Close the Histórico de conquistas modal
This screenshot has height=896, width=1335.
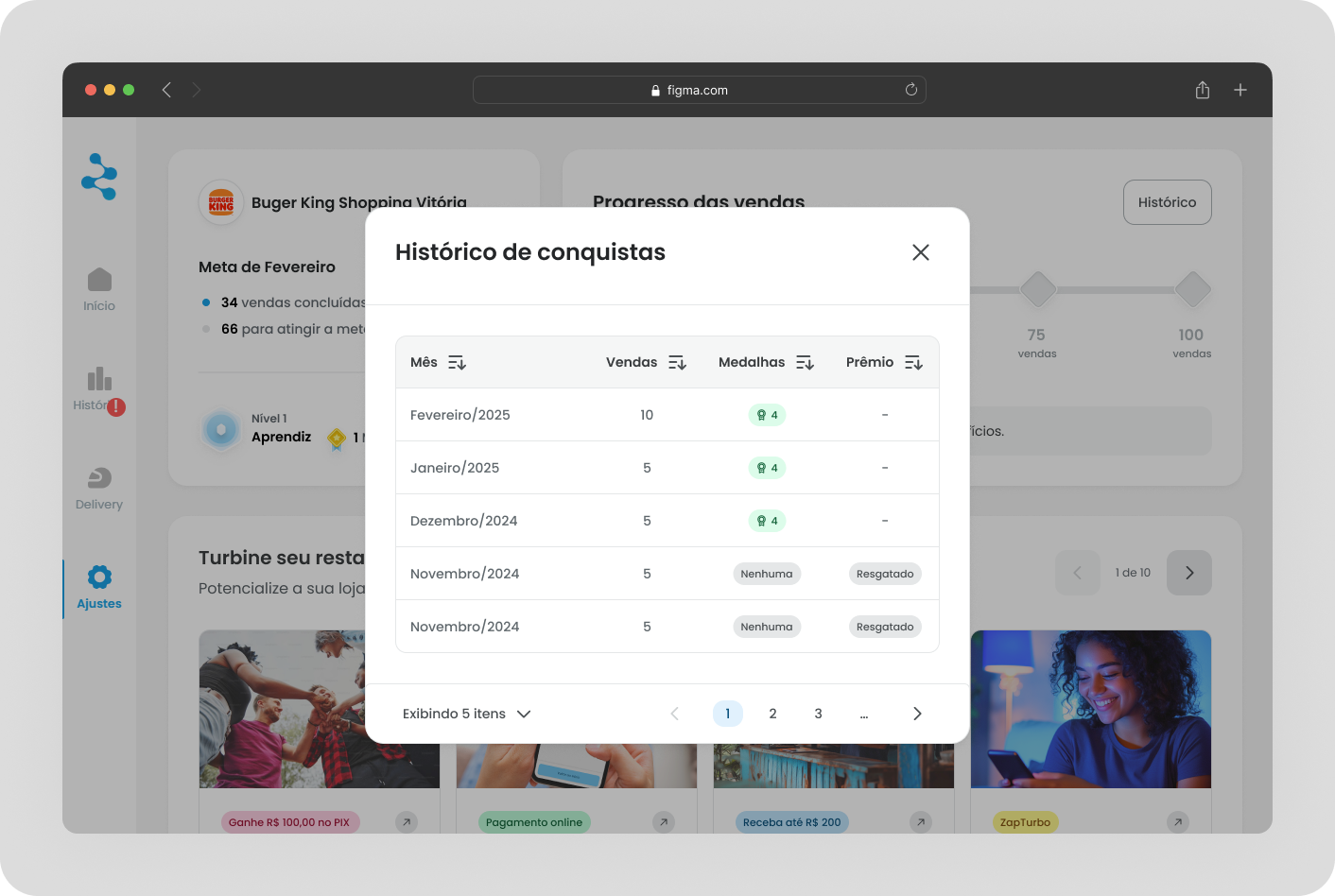920,252
